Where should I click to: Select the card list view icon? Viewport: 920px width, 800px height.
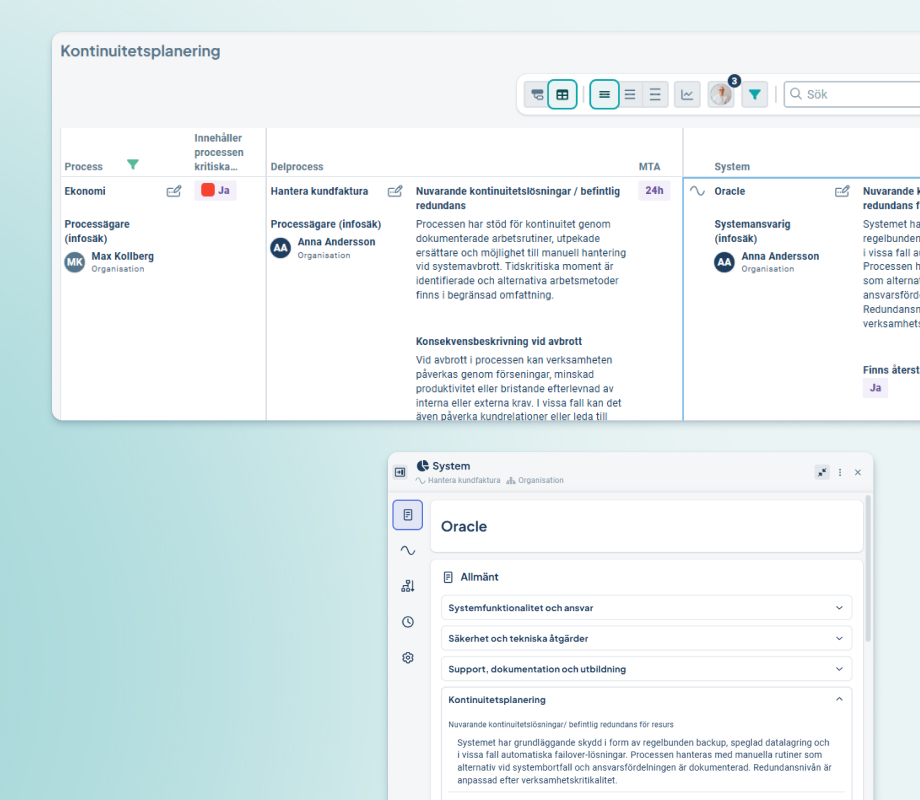(x=537, y=95)
